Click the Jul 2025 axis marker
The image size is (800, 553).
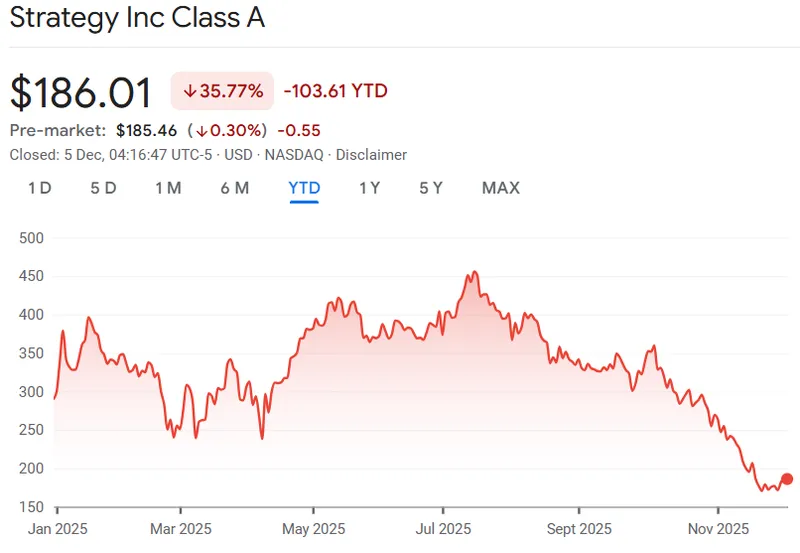[443, 529]
